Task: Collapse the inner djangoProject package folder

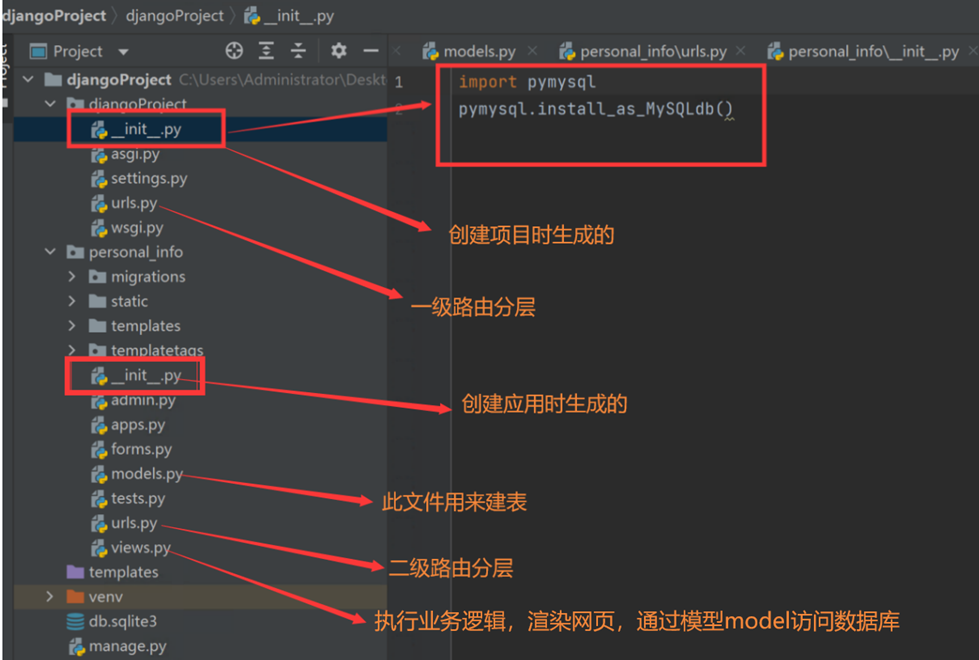Action: pyautogui.click(x=50, y=103)
